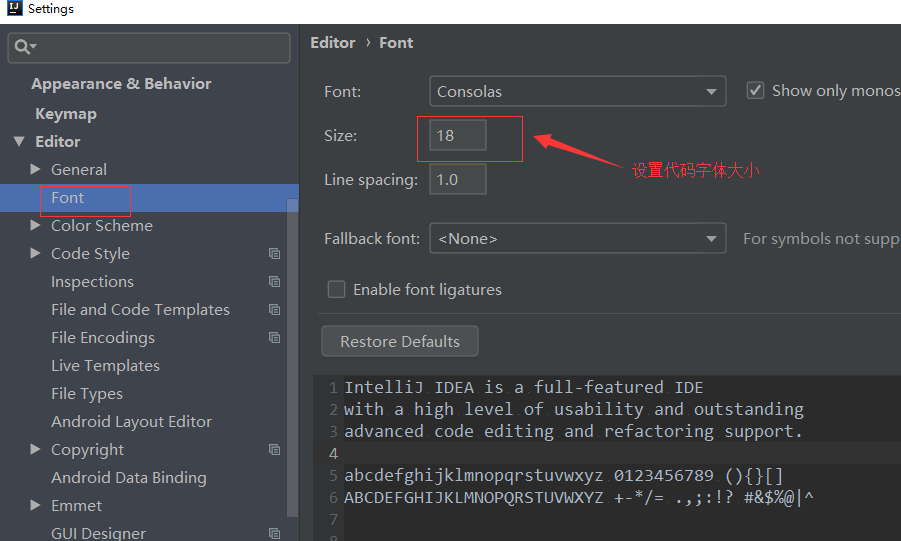
Task: Select Keymap in the settings list
Action: point(66,114)
